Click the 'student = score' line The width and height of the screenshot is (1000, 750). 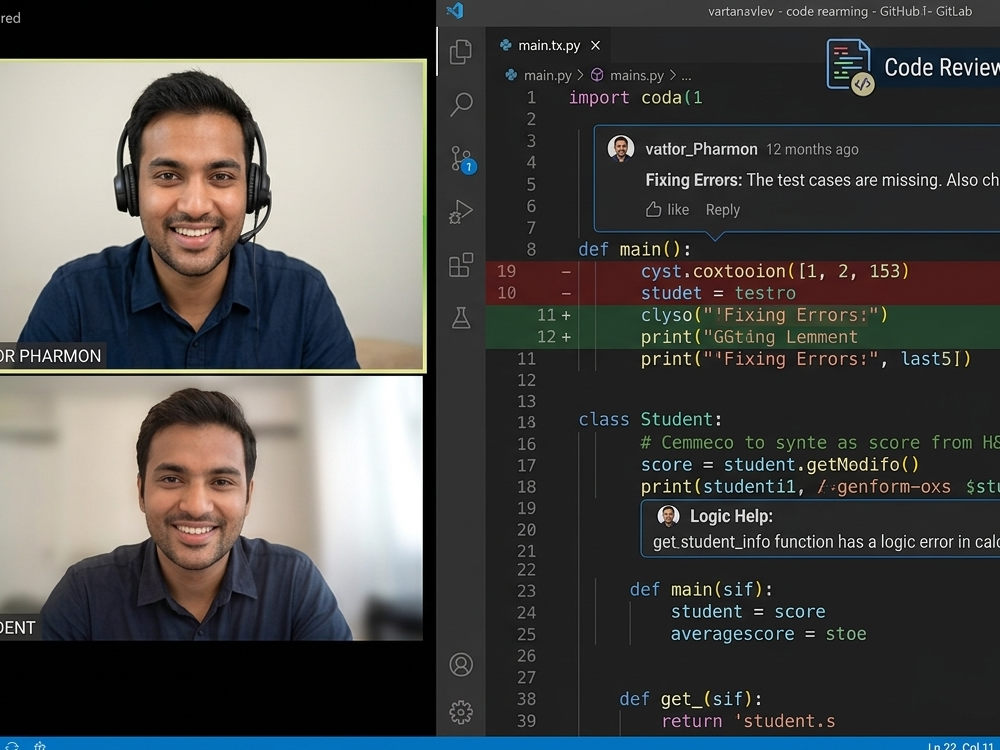coord(748,612)
